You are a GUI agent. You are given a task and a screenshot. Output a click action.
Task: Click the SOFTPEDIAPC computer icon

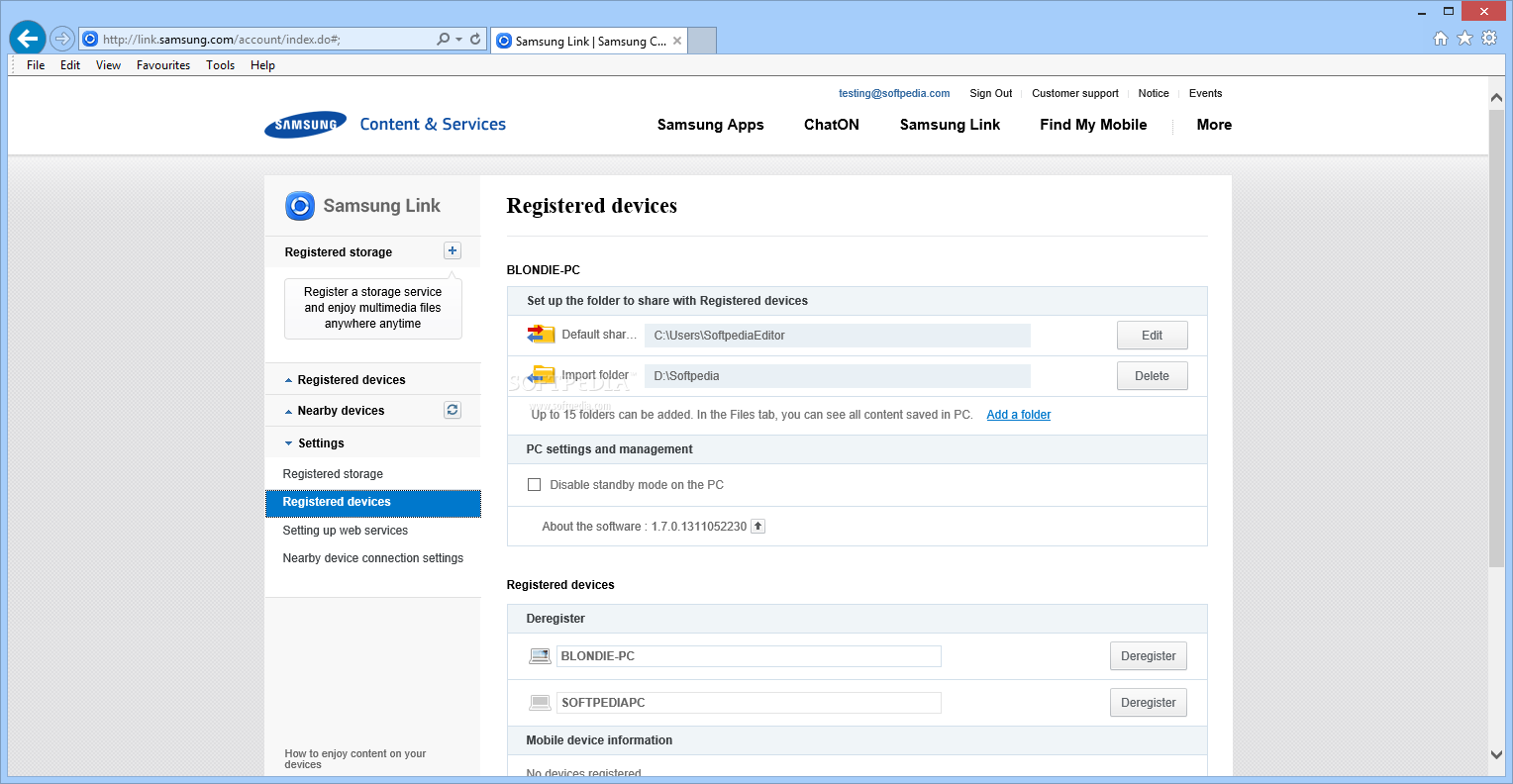point(540,703)
